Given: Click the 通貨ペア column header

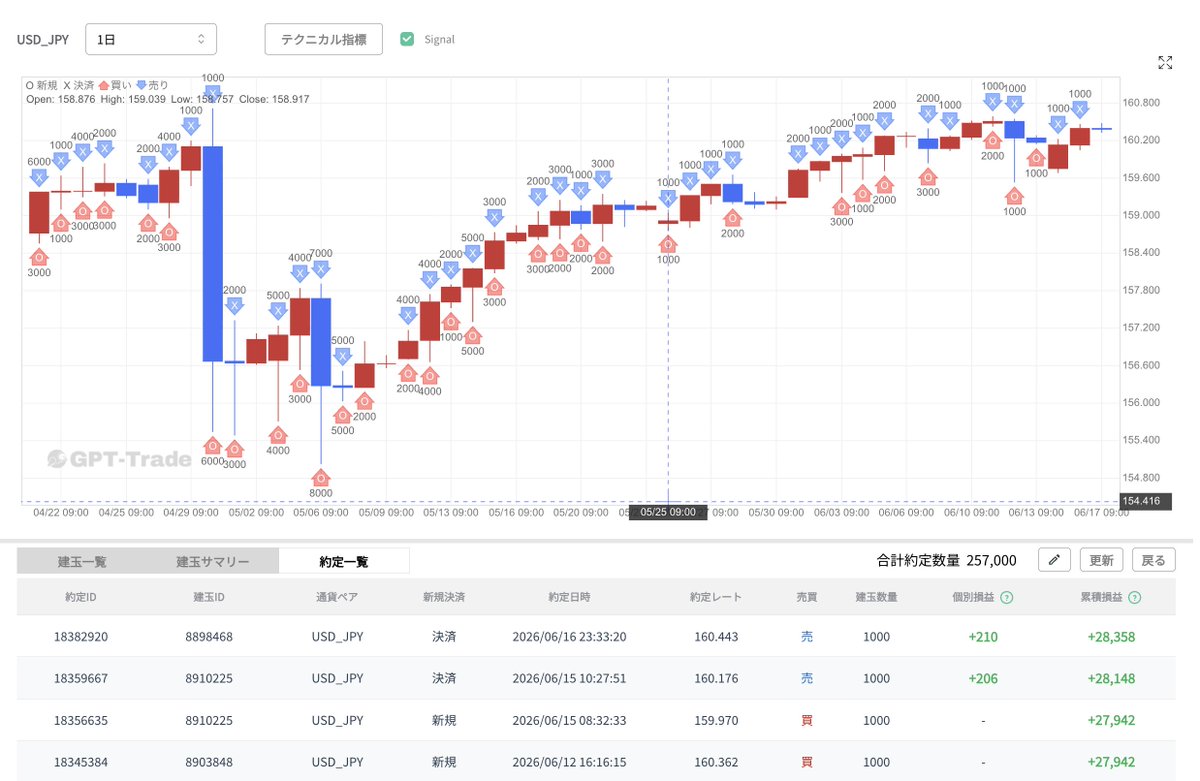Looking at the screenshot, I should click(x=337, y=597).
